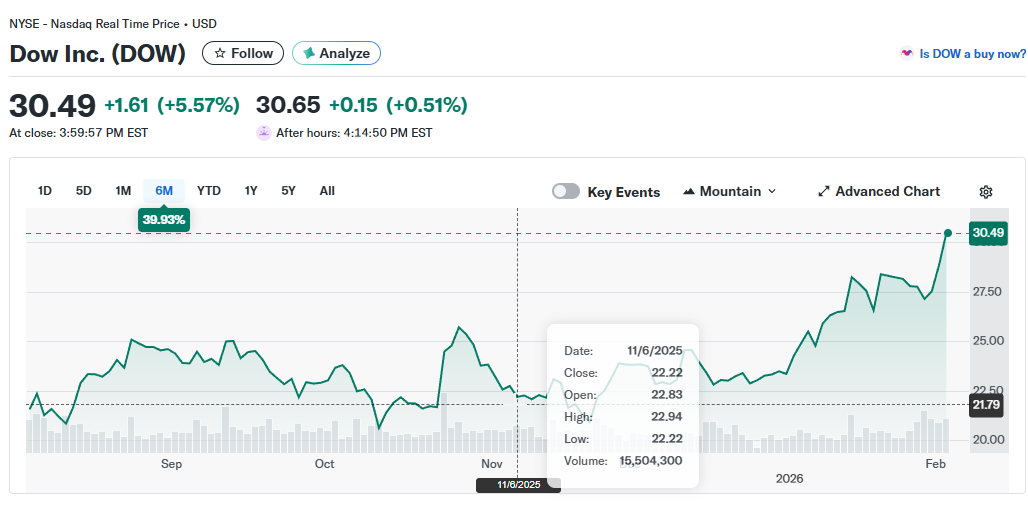Click the After hours moon icon
Viewport: 1028px width, 509px height.
point(264,132)
